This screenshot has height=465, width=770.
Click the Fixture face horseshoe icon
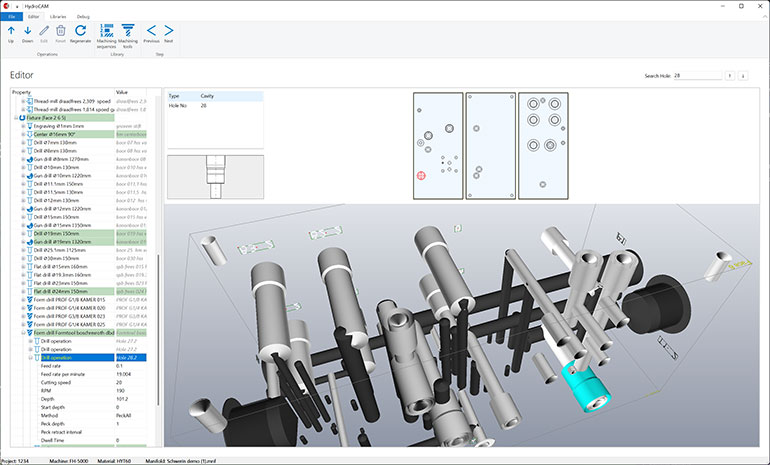tap(22, 118)
